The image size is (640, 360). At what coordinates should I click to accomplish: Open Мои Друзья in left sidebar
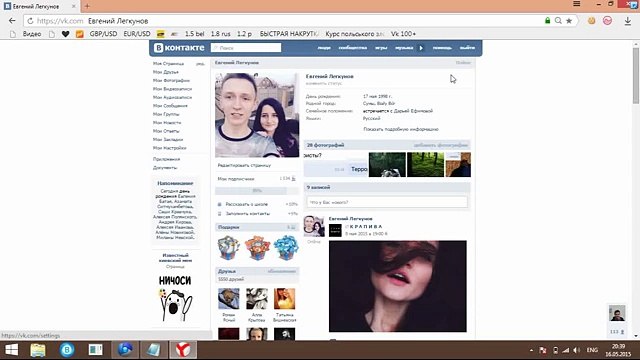pos(166,72)
